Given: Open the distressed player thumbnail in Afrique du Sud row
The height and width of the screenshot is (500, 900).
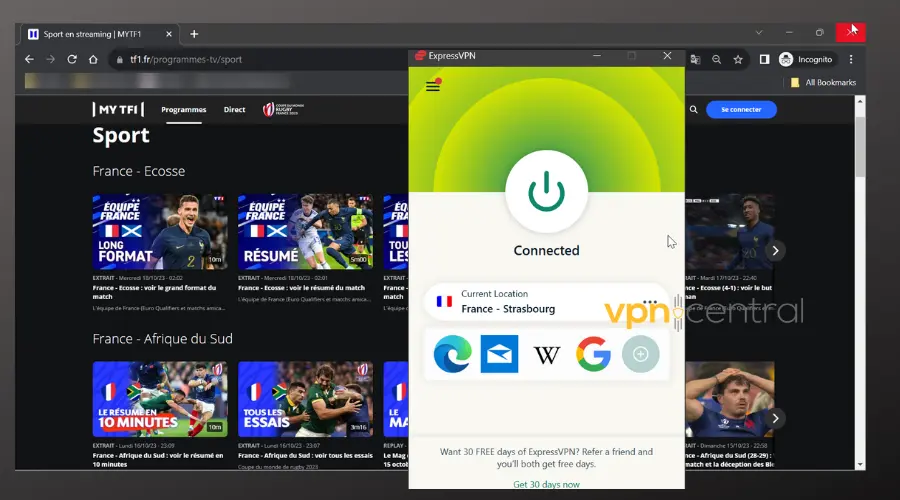Looking at the screenshot, I should click(730, 400).
